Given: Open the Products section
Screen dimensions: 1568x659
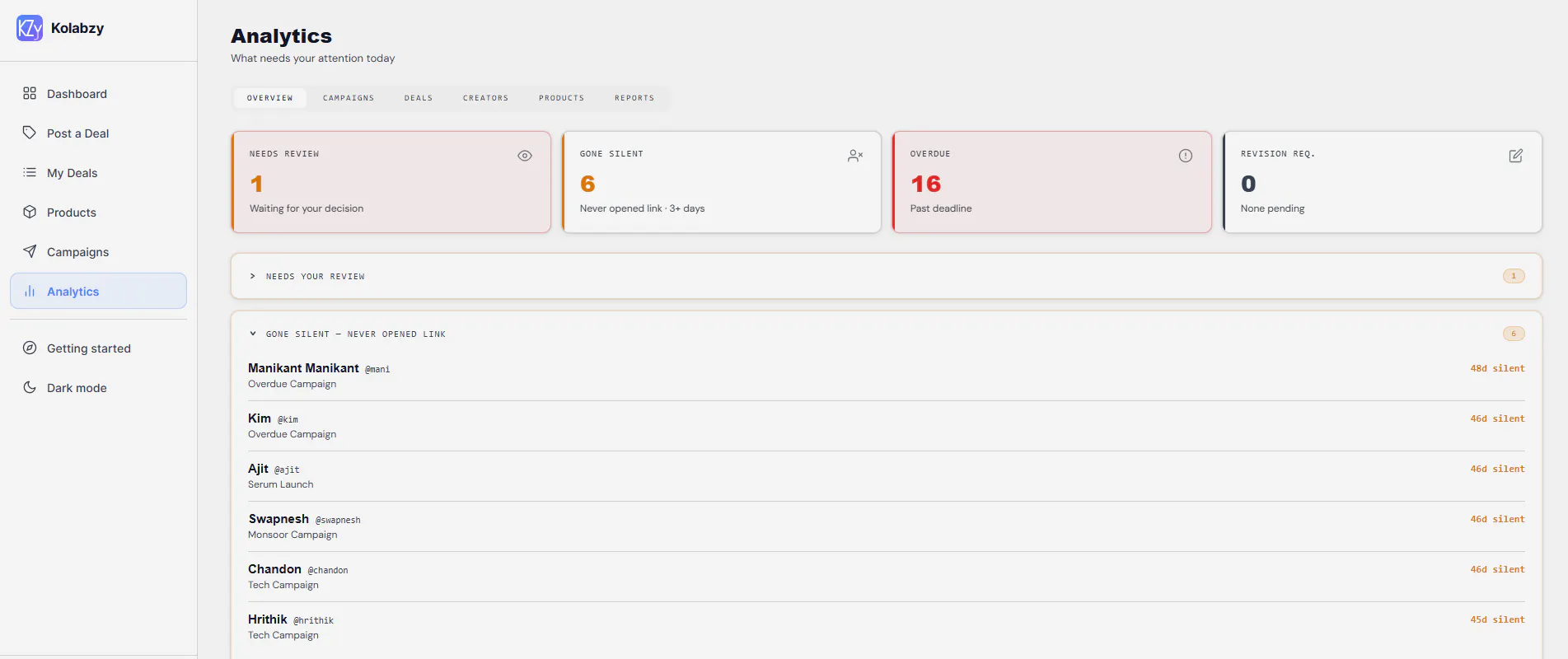Looking at the screenshot, I should (98, 213).
